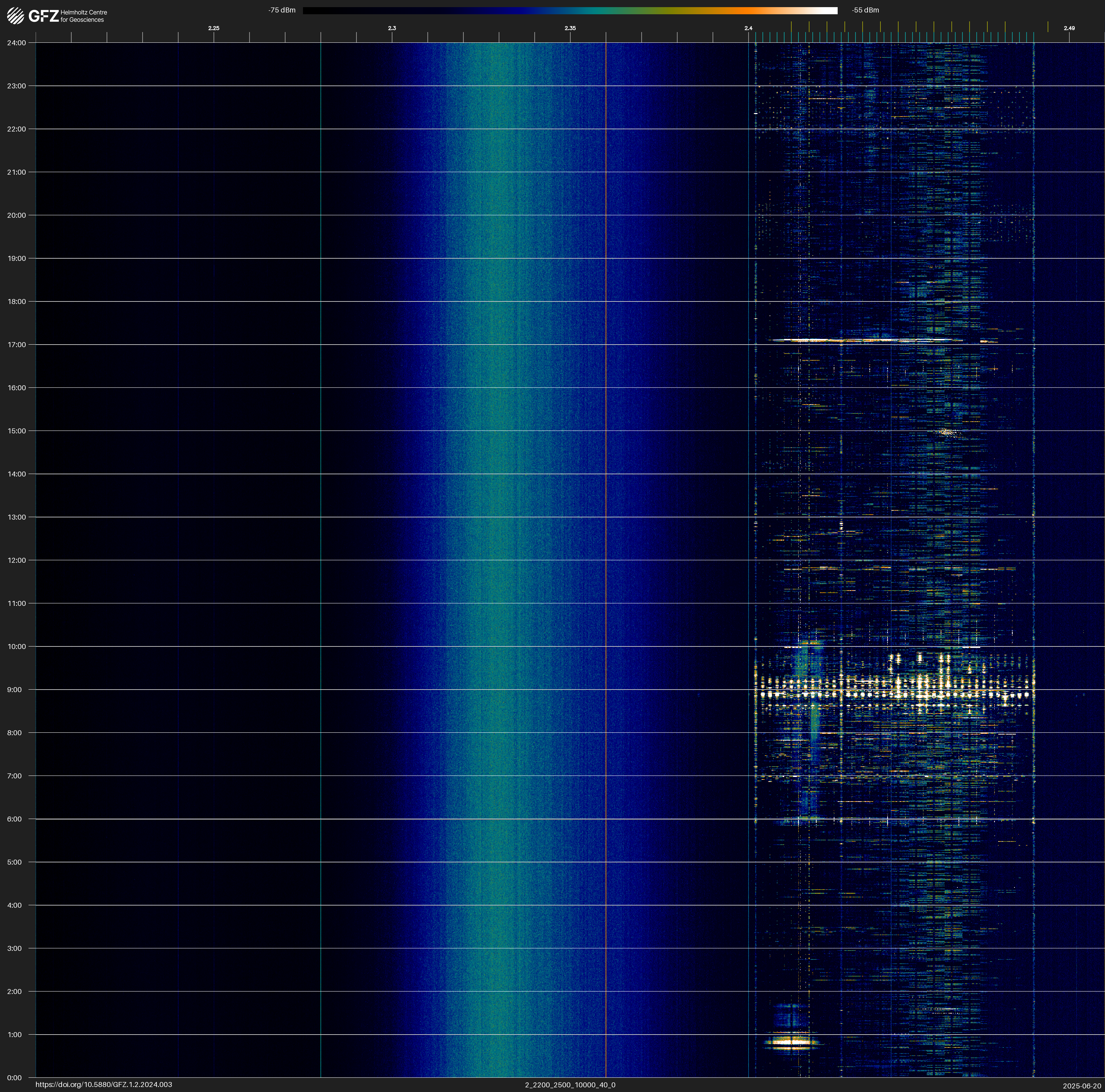This screenshot has height=1092, width=1105.
Task: Click the 17:00 time axis label
Action: click(17, 345)
